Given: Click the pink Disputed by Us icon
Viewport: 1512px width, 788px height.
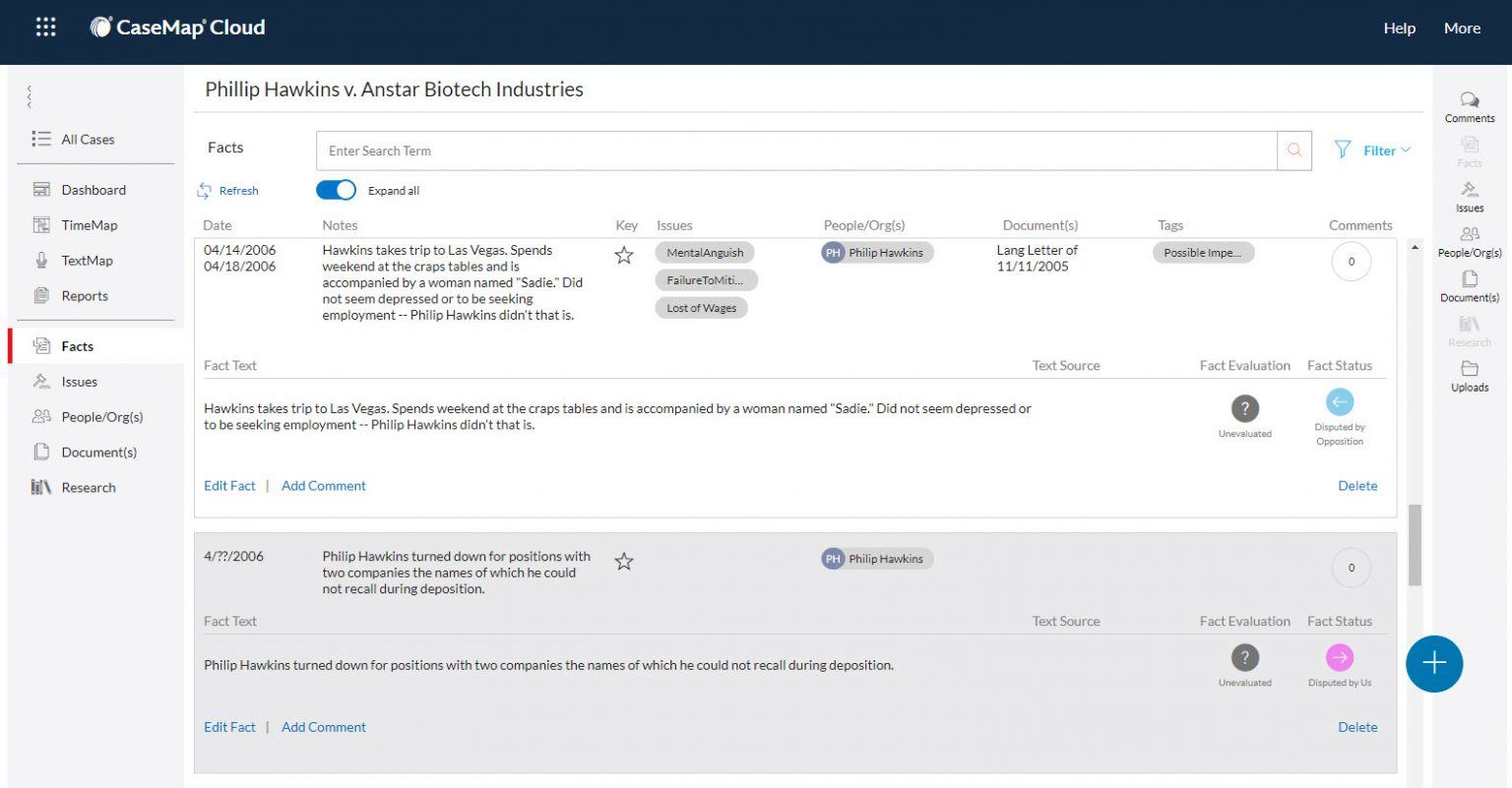Looking at the screenshot, I should (x=1339, y=657).
